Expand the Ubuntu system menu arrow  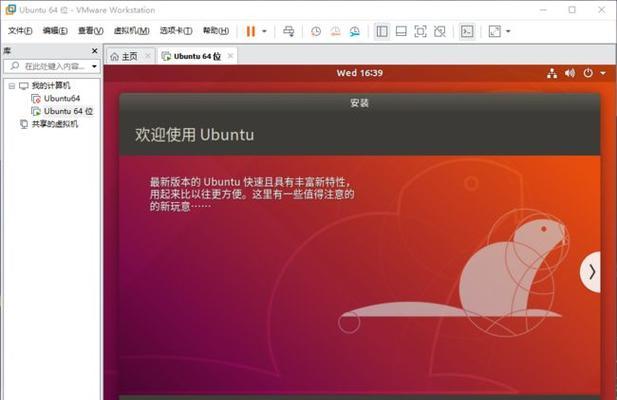(603, 73)
